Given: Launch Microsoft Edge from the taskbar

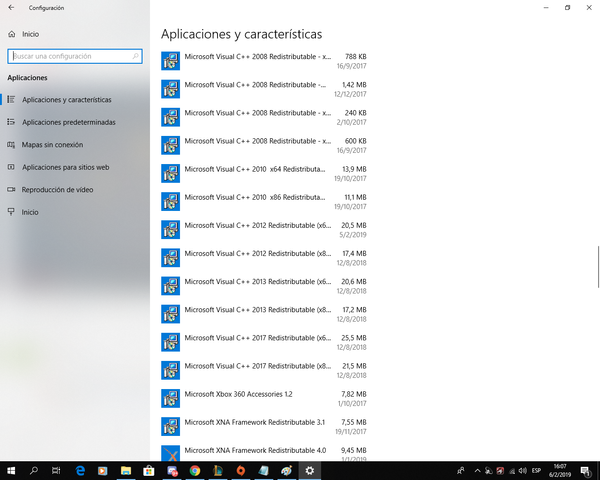Looking at the screenshot, I should (x=80, y=470).
